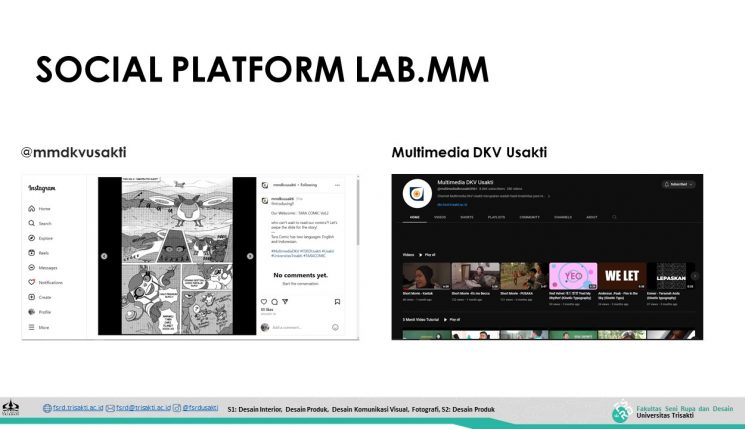The width and height of the screenshot is (745, 429).
Task: Open the Subscribed notification dropdown
Action: point(679,184)
